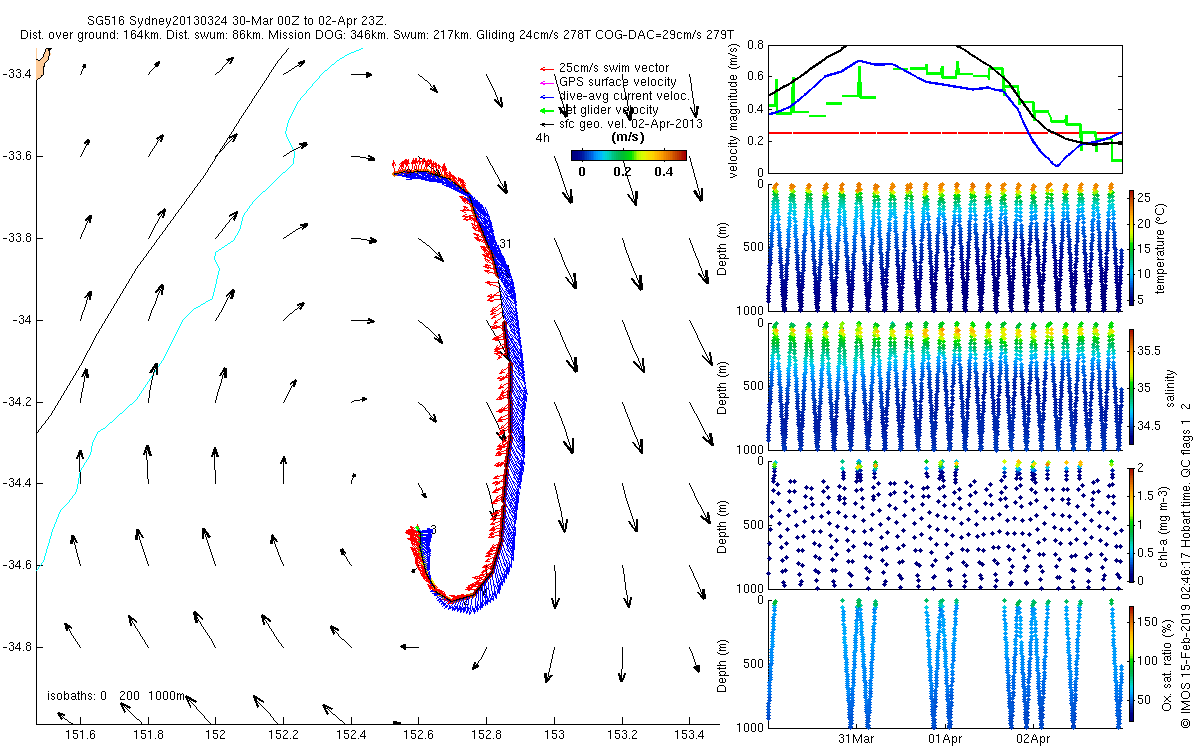
Task: Click the '152.2' longitude tick label
Action: tap(283, 735)
